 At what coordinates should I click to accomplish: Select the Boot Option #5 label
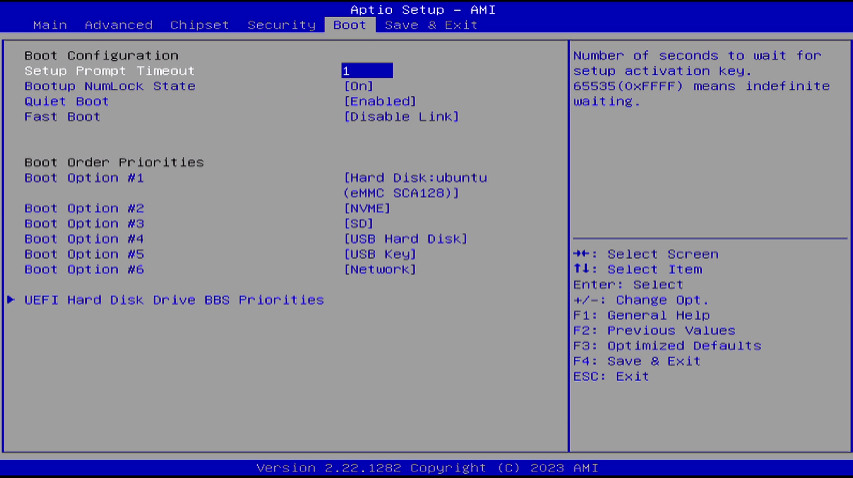click(84, 254)
